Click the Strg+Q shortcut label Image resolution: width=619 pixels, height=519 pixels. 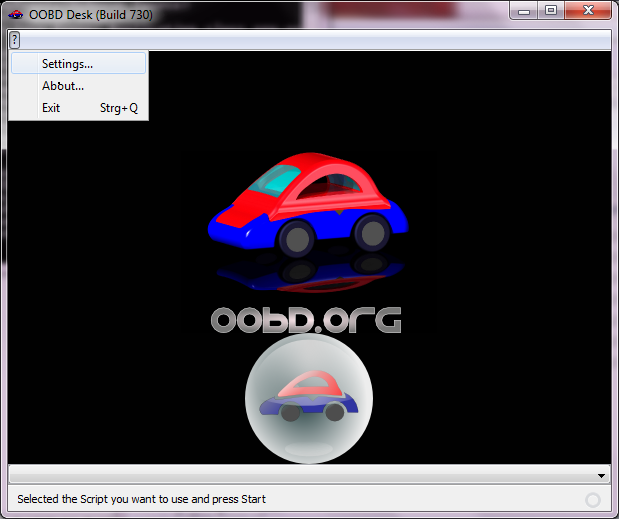coord(119,108)
